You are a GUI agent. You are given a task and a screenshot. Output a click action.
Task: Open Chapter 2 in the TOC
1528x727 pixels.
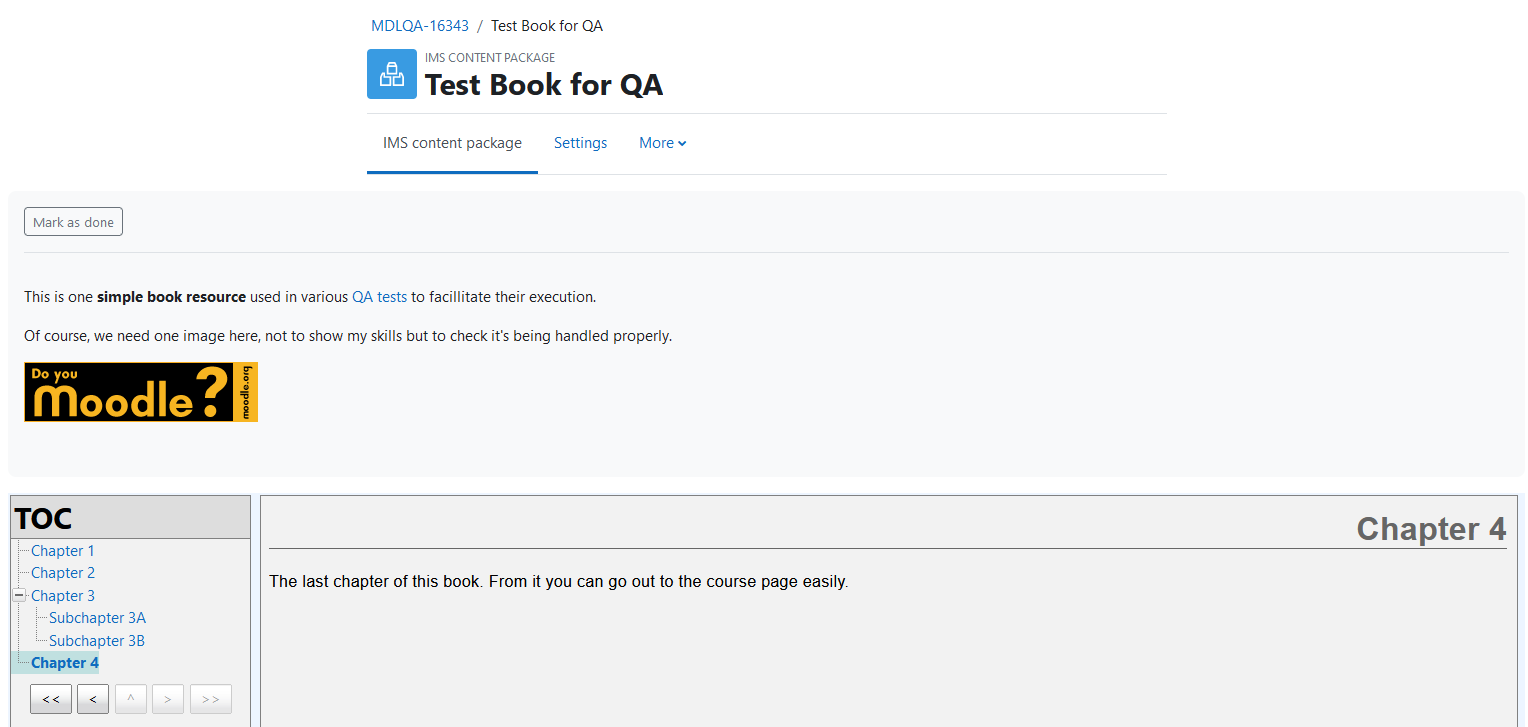(x=63, y=573)
